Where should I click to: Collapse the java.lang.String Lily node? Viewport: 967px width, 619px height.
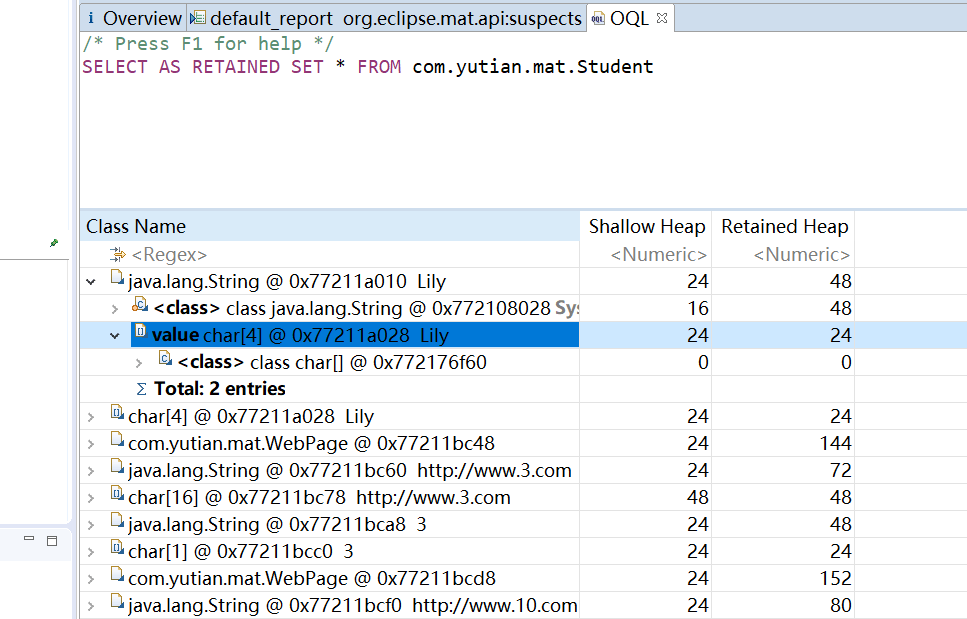(92, 282)
